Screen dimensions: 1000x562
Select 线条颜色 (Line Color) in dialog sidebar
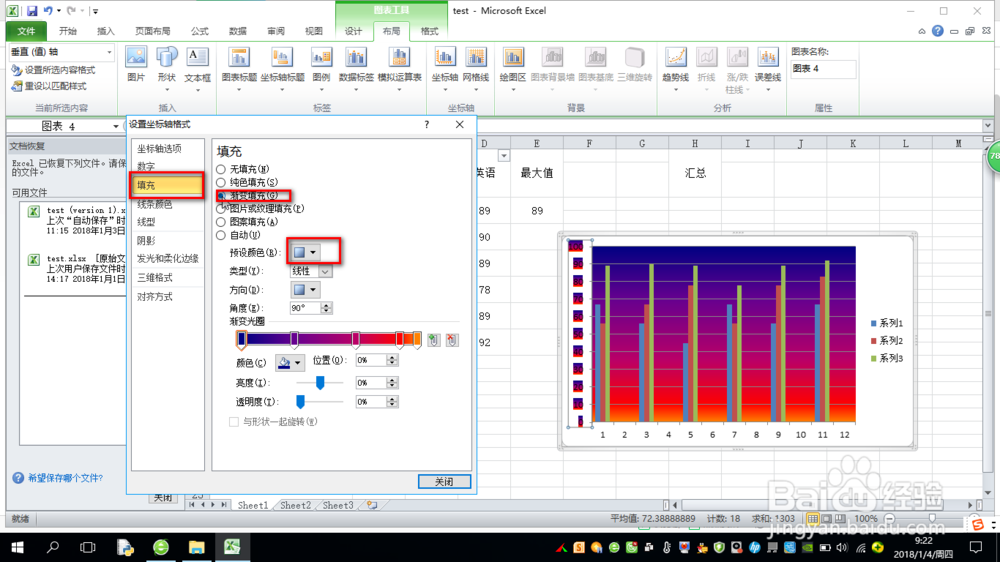154,204
